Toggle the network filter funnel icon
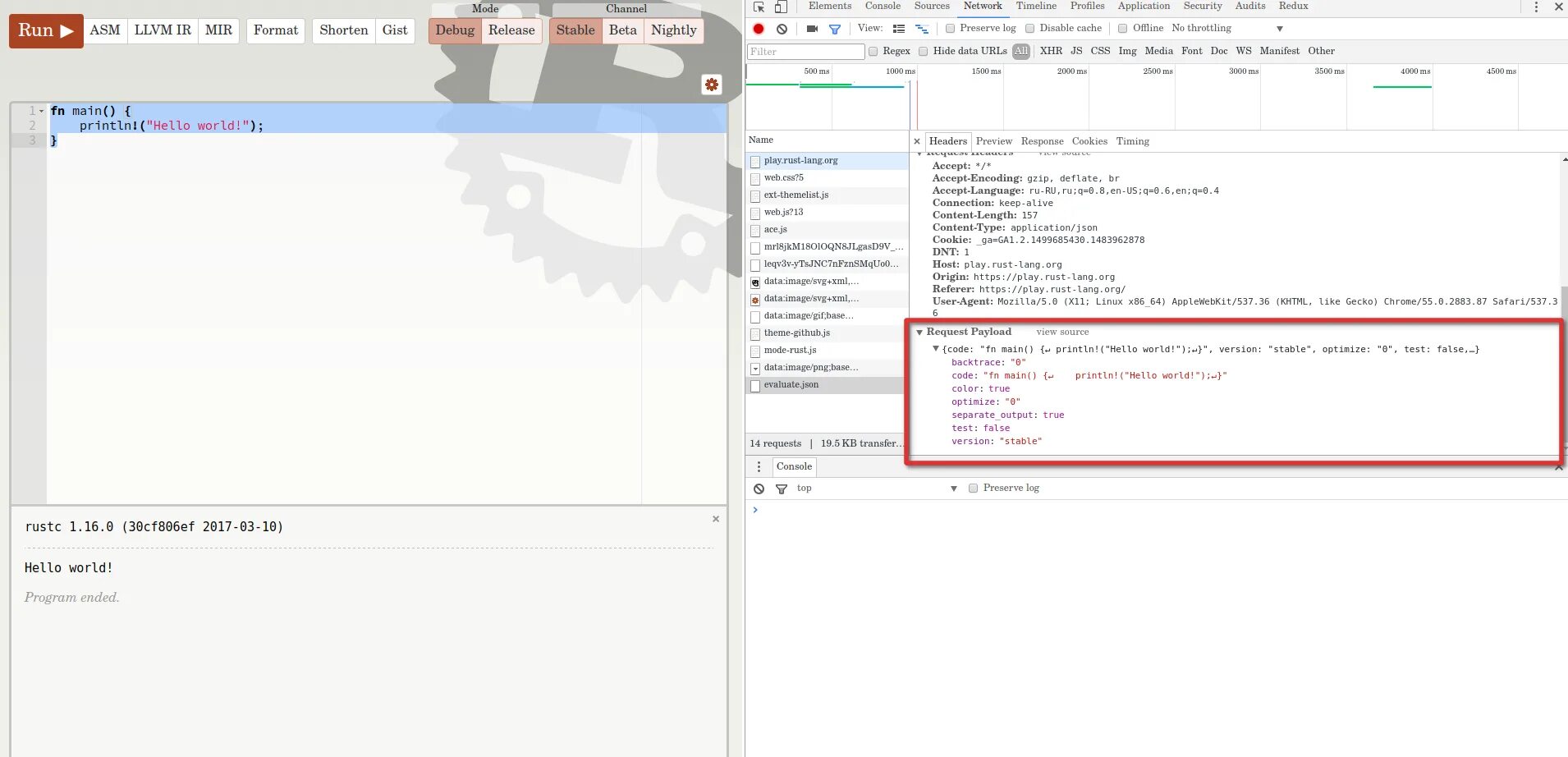This screenshot has width=1568, height=757. coord(835,29)
